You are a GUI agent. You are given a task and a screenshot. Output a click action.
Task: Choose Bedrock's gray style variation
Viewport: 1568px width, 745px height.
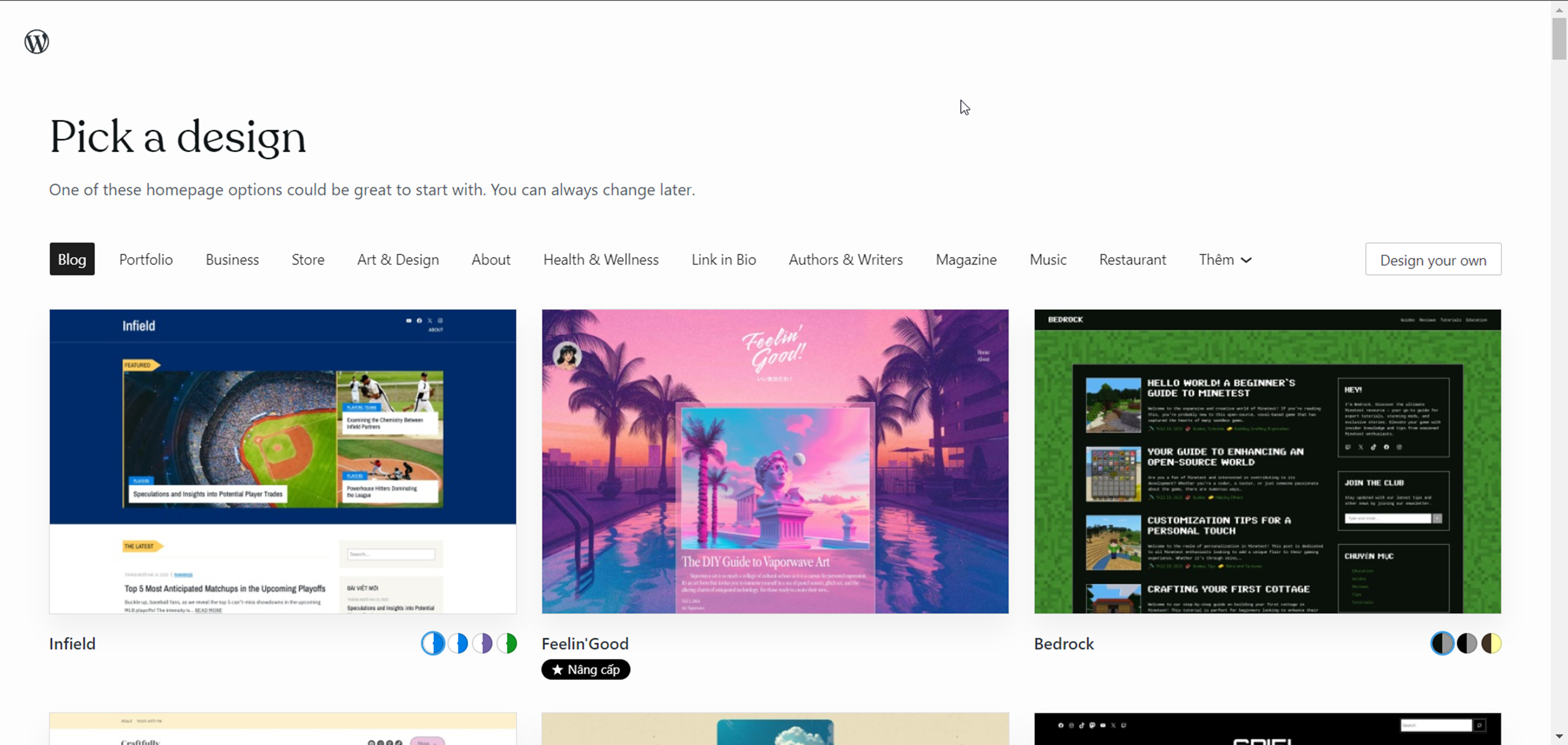tap(1467, 644)
